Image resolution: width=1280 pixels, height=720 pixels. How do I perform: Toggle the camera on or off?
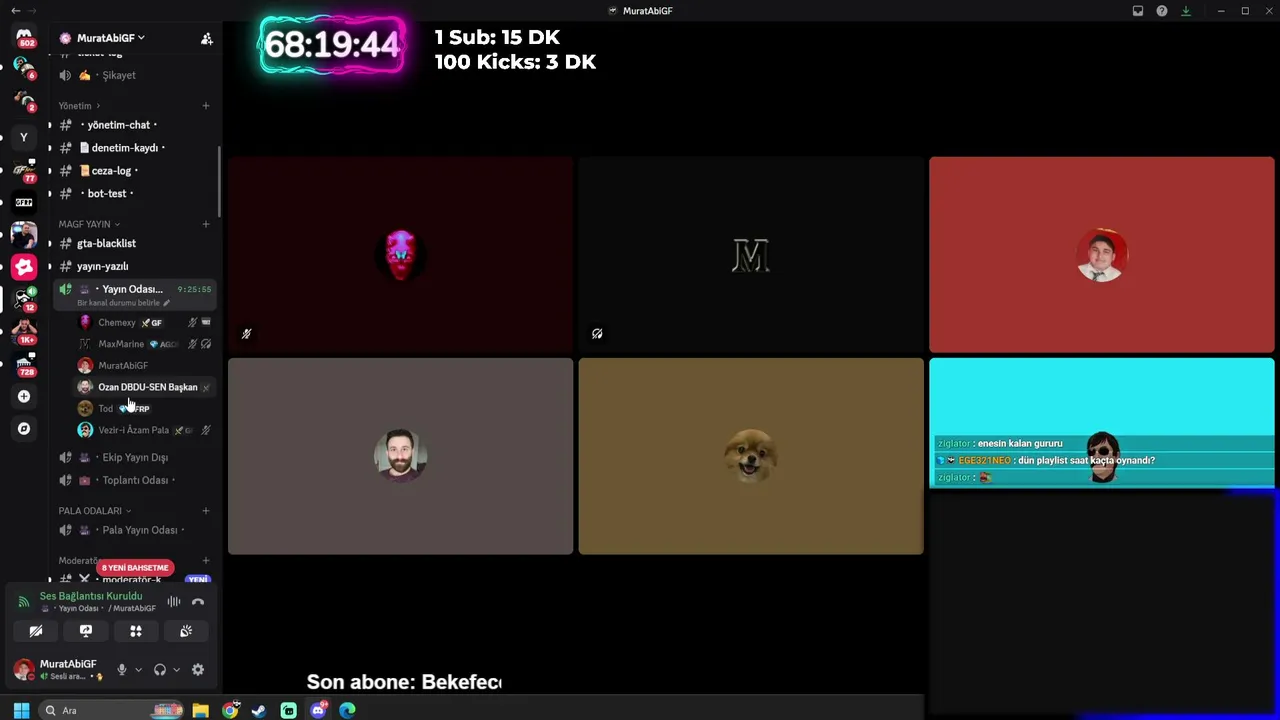tap(36, 631)
